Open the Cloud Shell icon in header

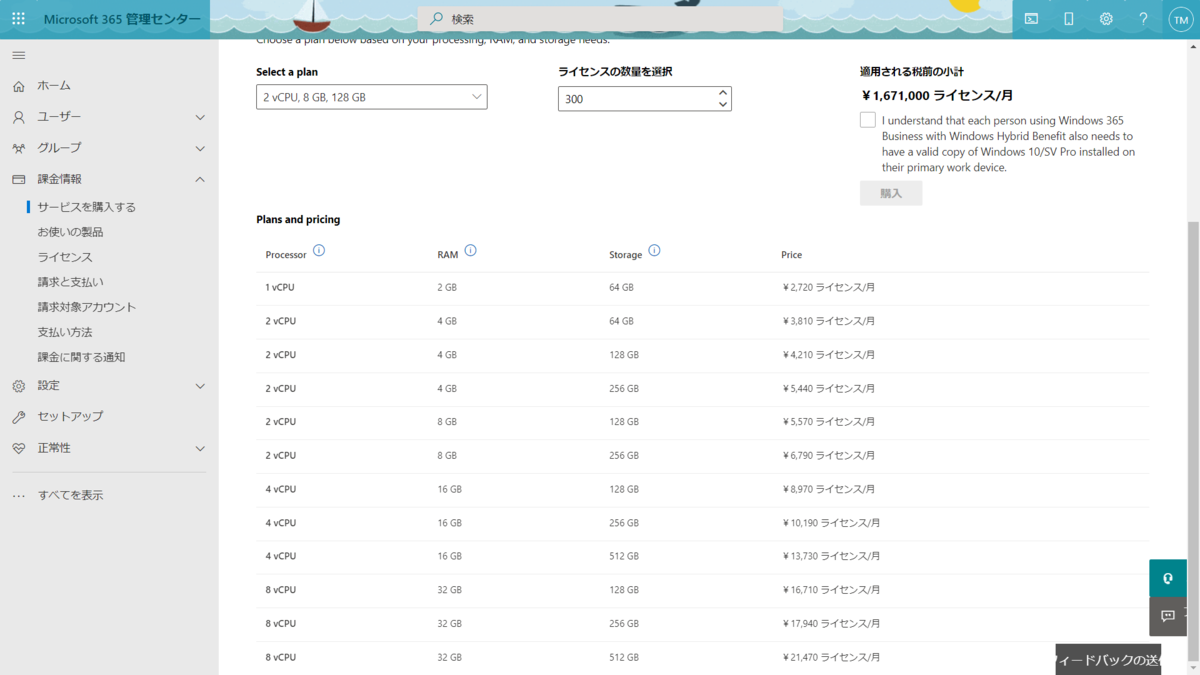point(1031,19)
